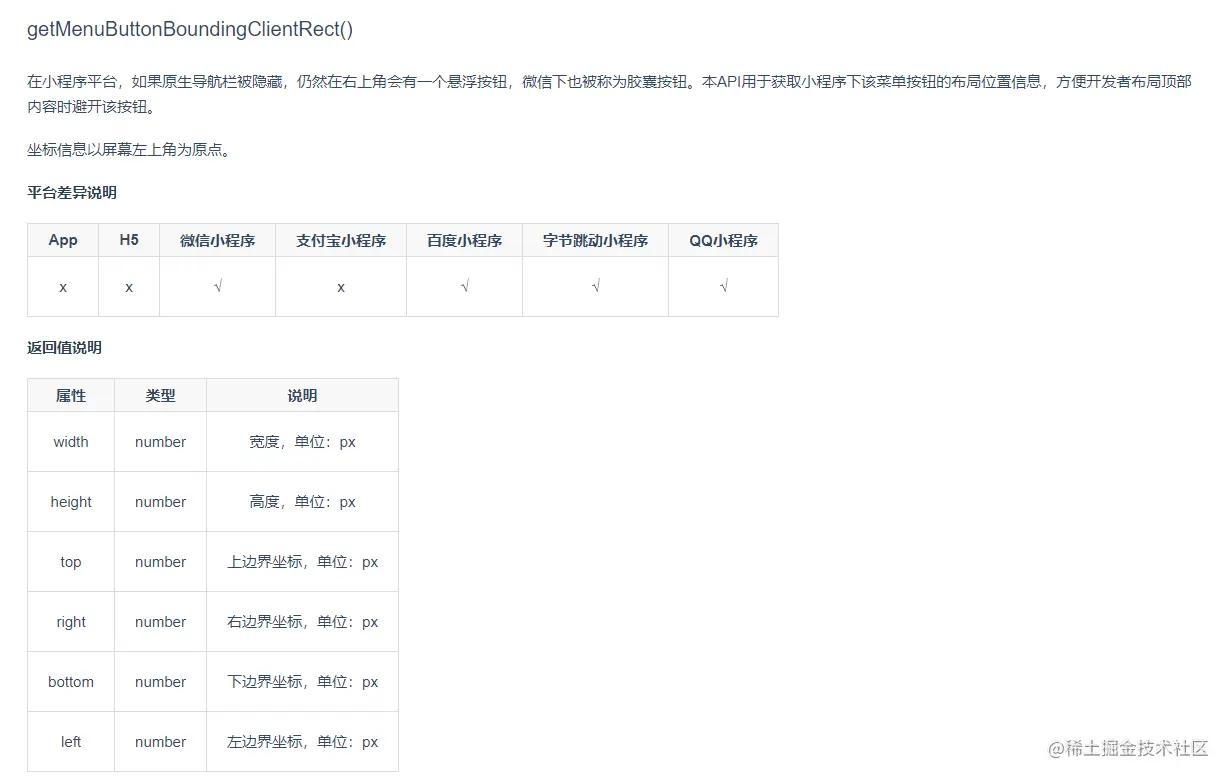Screen dimensions: 1231x781
Task: Click the x cell under App
Action: (63, 287)
